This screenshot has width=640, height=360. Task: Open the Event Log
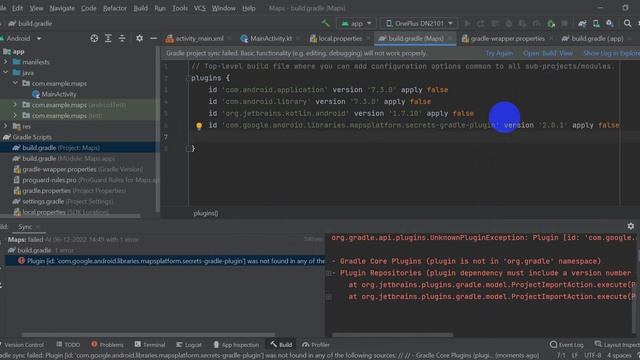pos(567,345)
